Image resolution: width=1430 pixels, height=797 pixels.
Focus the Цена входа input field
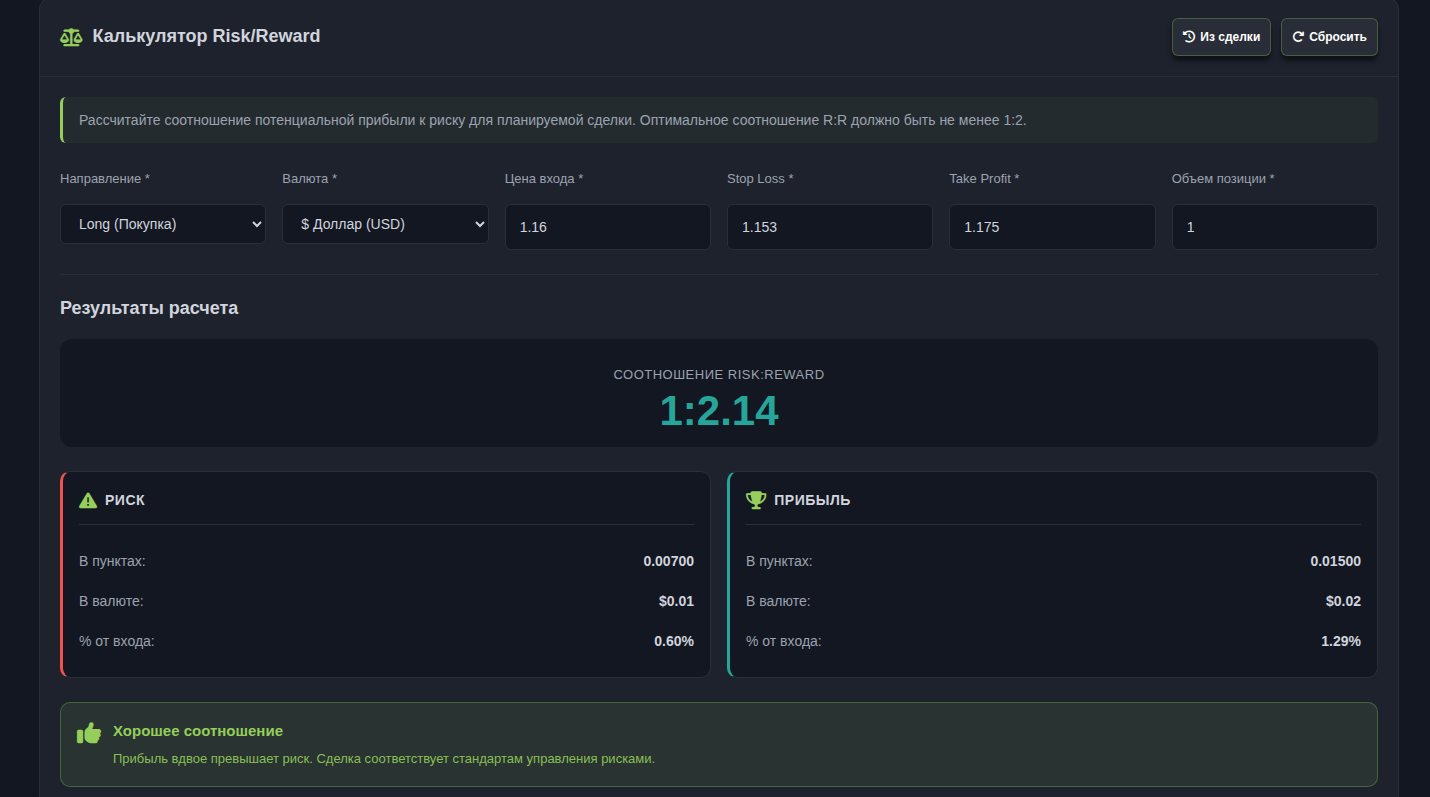pos(607,227)
